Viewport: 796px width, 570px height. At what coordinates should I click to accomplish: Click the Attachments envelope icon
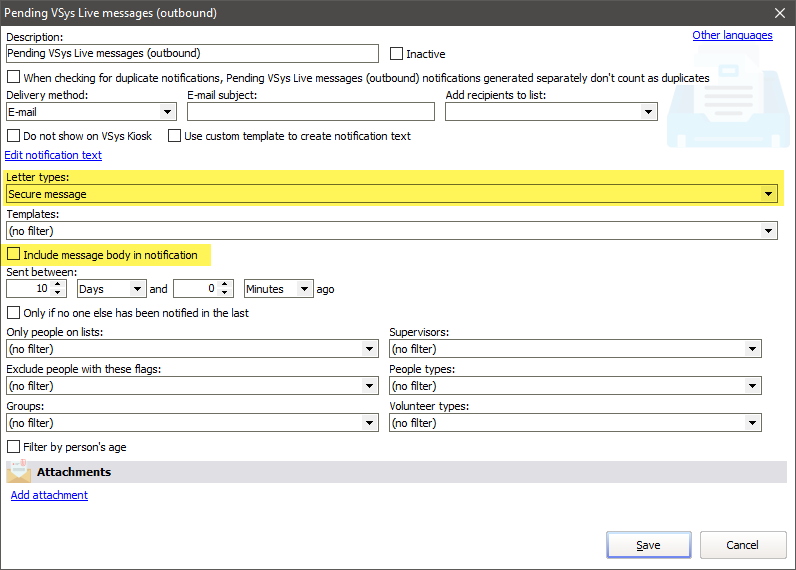point(19,472)
